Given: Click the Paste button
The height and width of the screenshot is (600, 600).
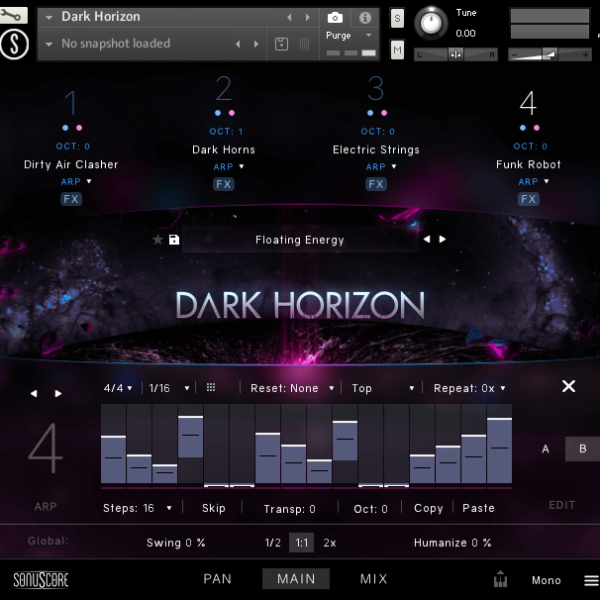Looking at the screenshot, I should [478, 508].
